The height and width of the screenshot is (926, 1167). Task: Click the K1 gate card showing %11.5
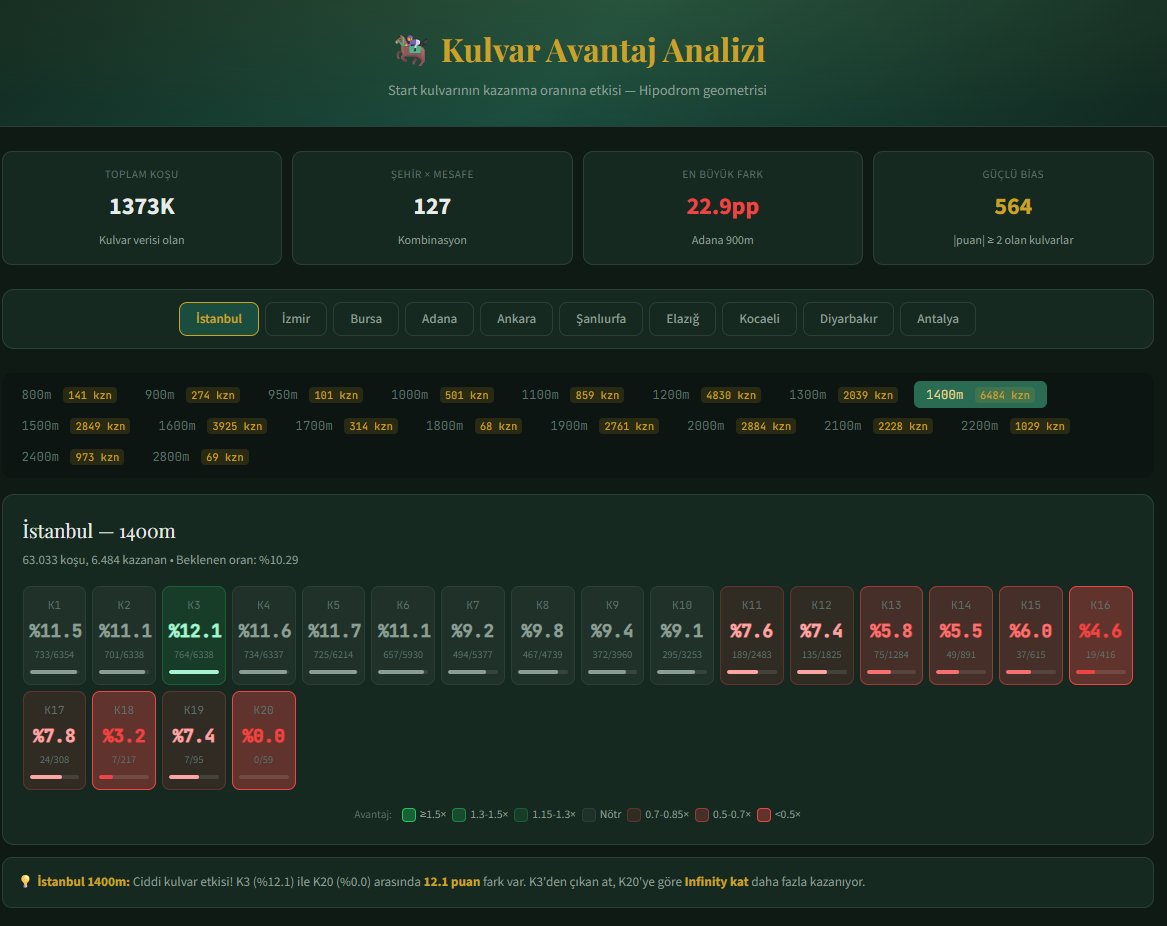pyautogui.click(x=54, y=635)
